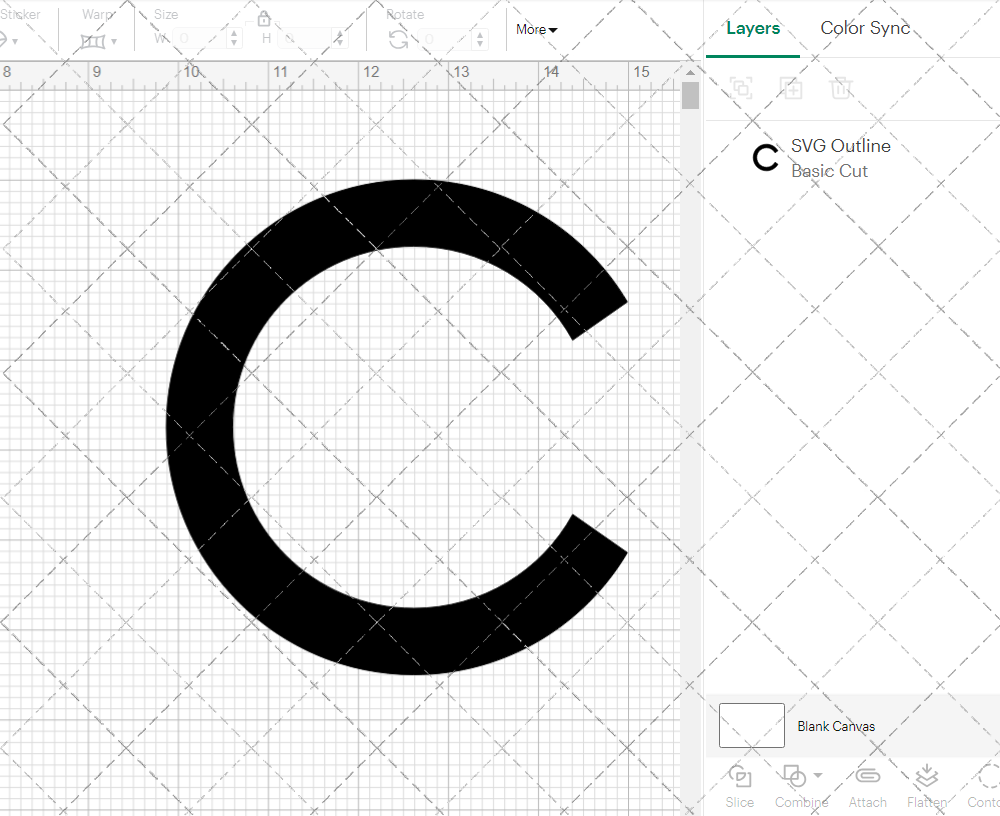Click the Delete layer trash icon
1000x816 pixels.
[841, 88]
